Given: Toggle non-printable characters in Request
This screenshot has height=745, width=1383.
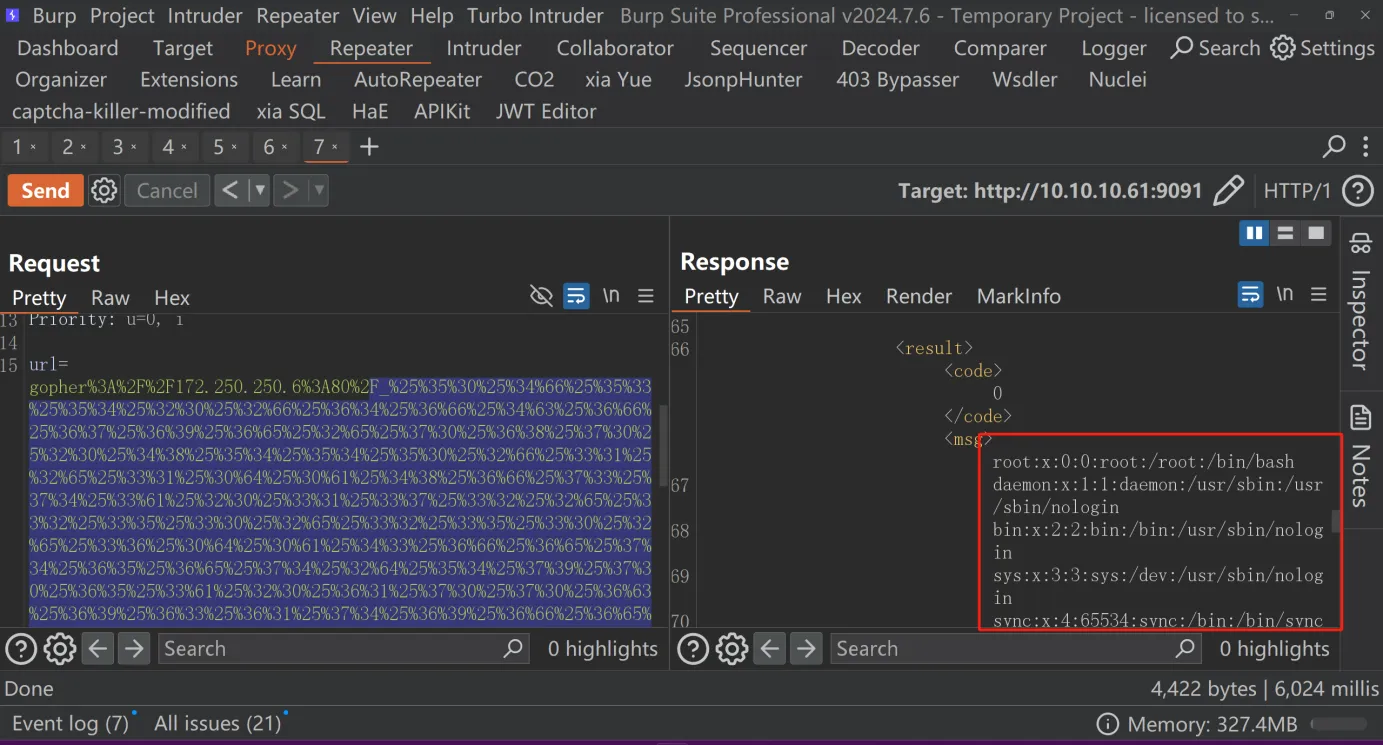Looking at the screenshot, I should (x=541, y=296).
